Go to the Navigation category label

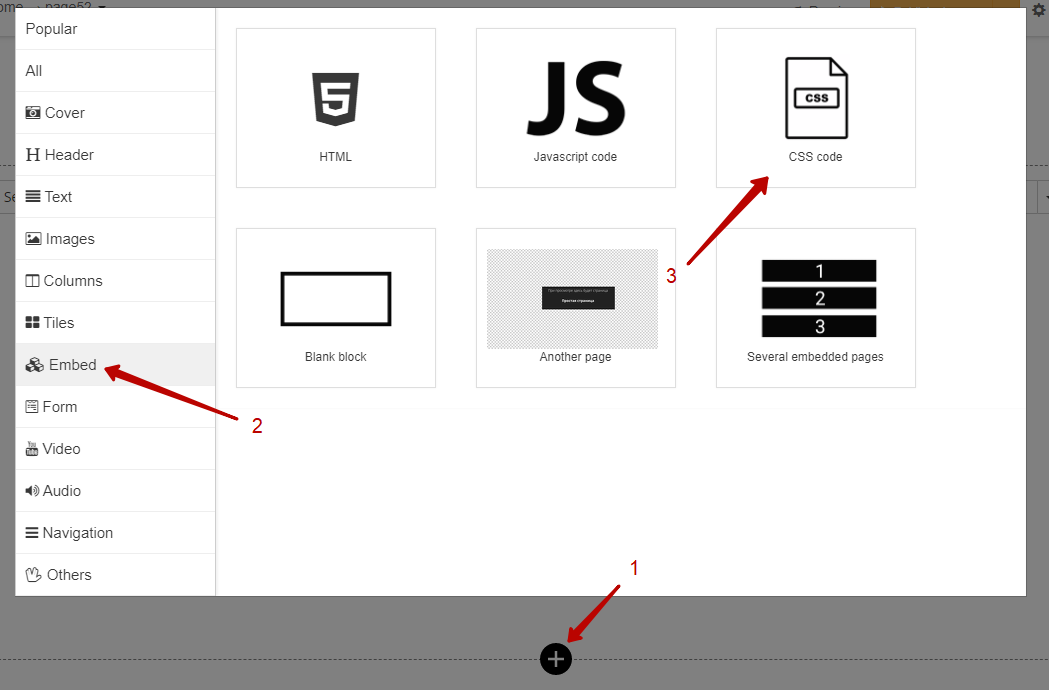point(78,533)
